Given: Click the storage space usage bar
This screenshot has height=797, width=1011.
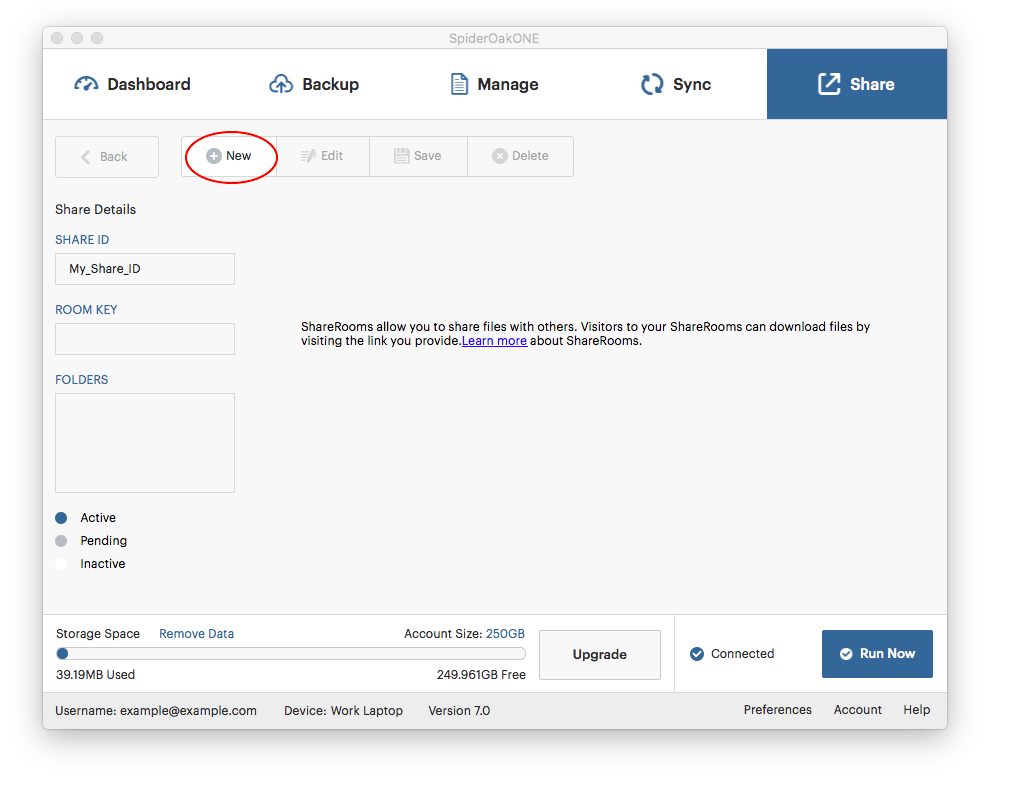Looking at the screenshot, I should pyautogui.click(x=291, y=654).
